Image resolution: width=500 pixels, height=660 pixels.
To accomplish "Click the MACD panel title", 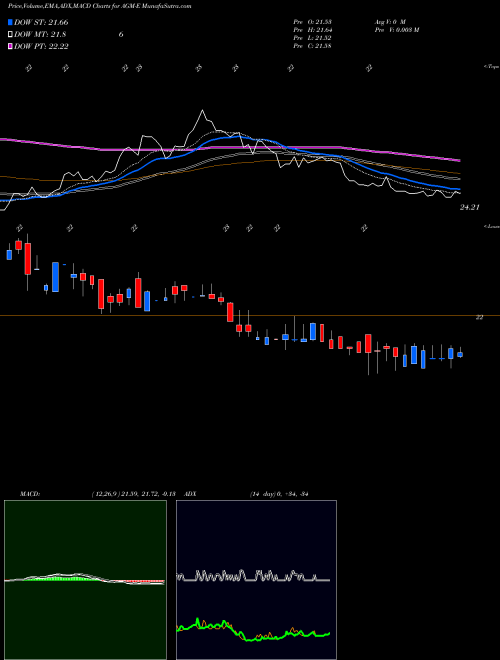I will pyautogui.click(x=30, y=494).
